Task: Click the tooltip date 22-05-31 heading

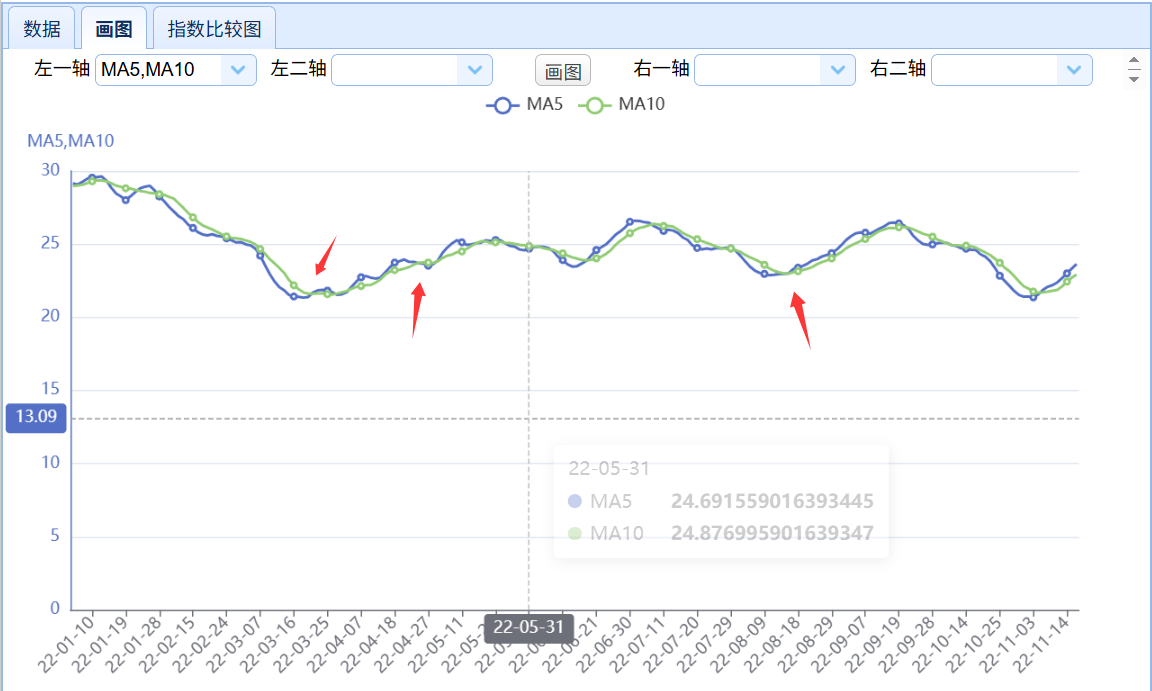Action: tap(609, 468)
